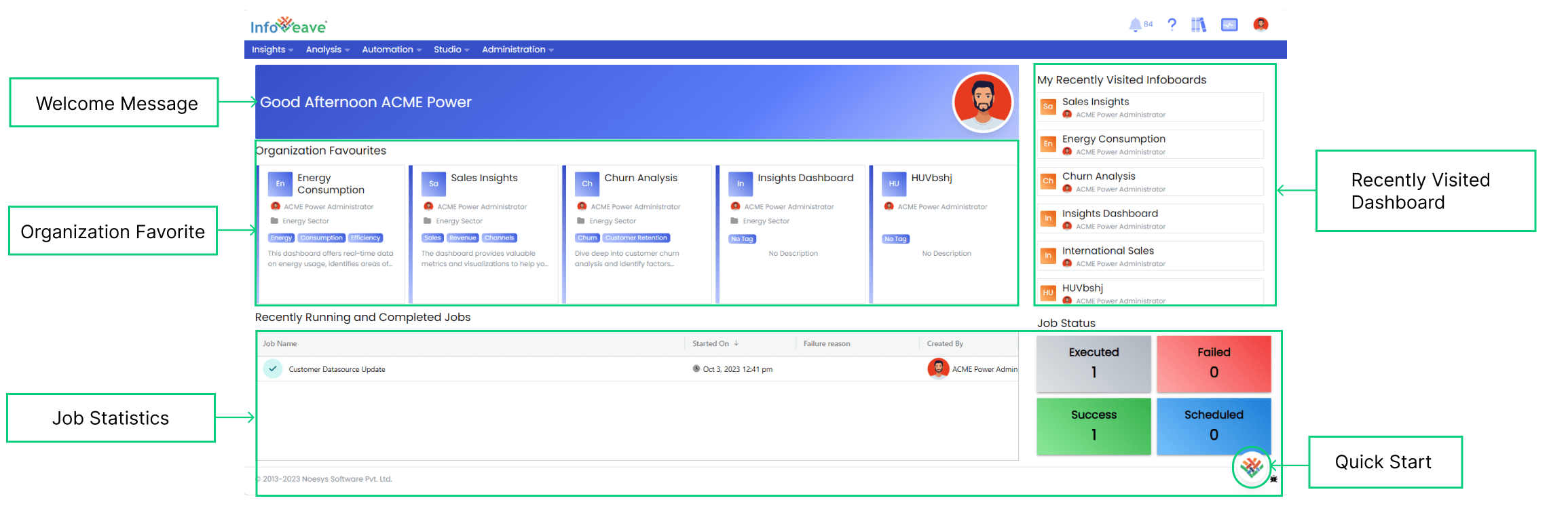
Task: Expand the Insights menu
Action: pyautogui.click(x=272, y=50)
